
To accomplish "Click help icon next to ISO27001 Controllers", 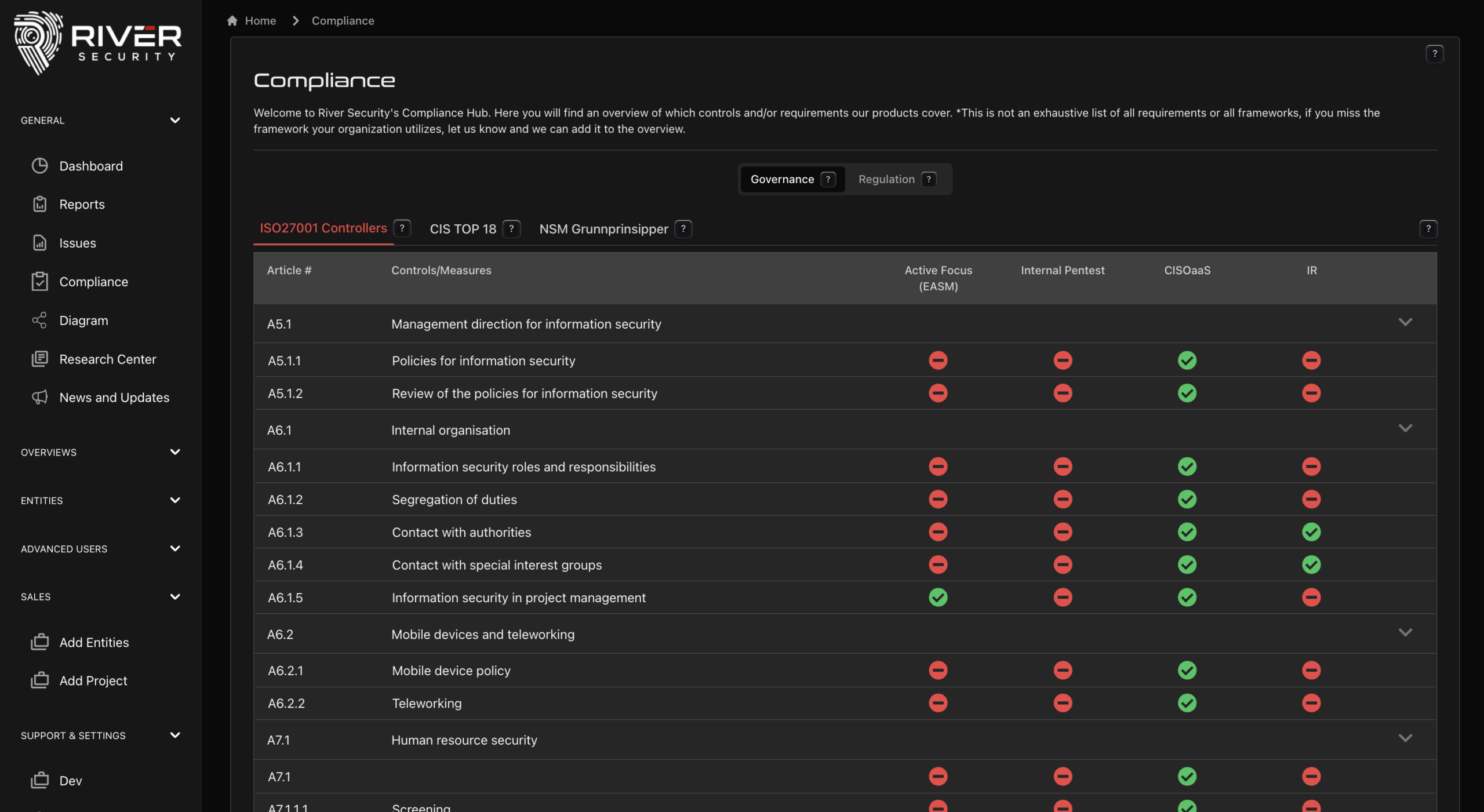I will tap(402, 228).
